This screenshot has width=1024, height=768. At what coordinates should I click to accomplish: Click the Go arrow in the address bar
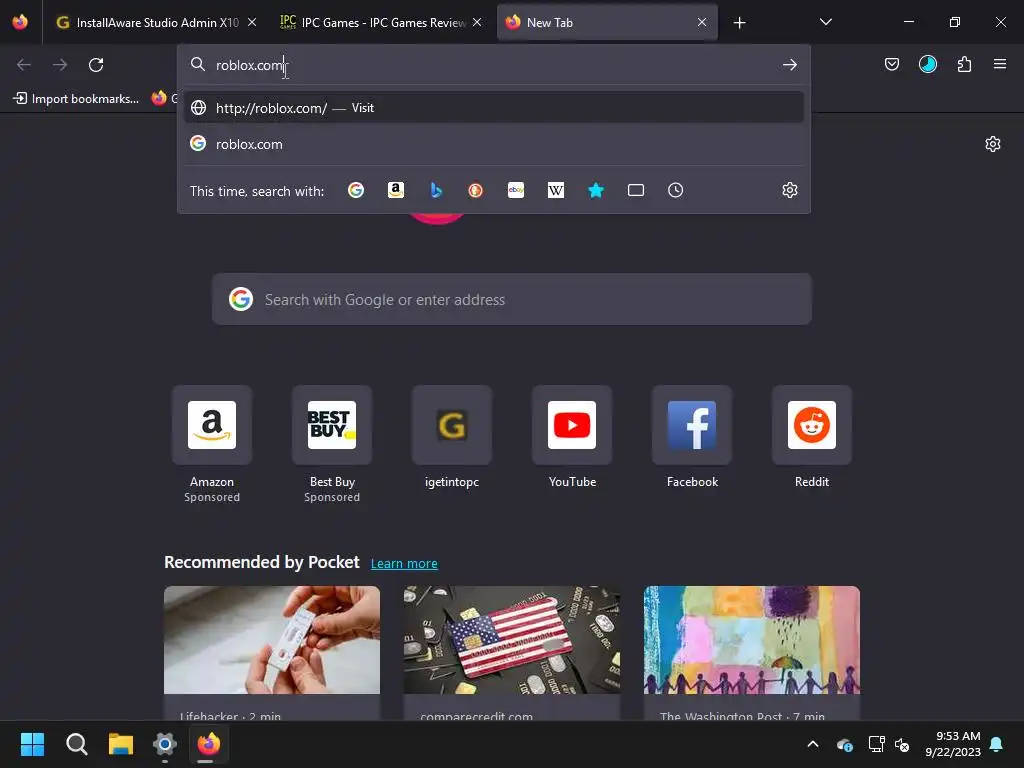[790, 65]
